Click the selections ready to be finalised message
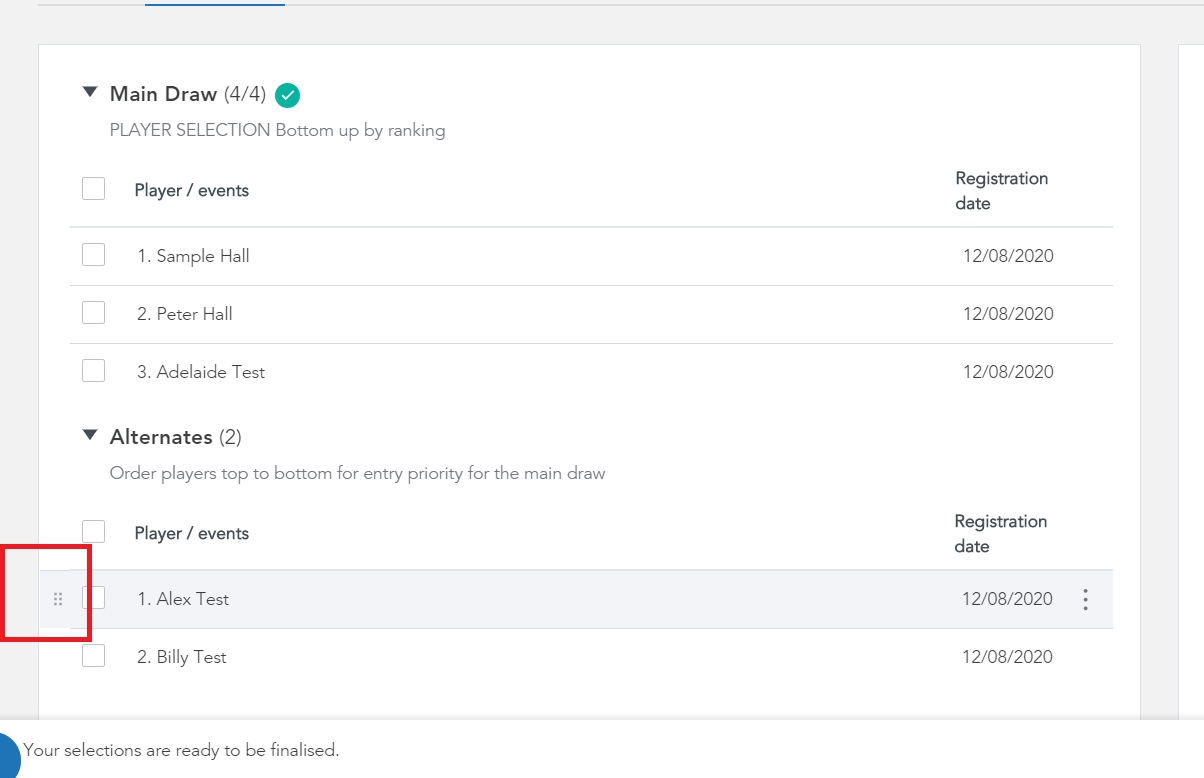1204x778 pixels. (182, 750)
